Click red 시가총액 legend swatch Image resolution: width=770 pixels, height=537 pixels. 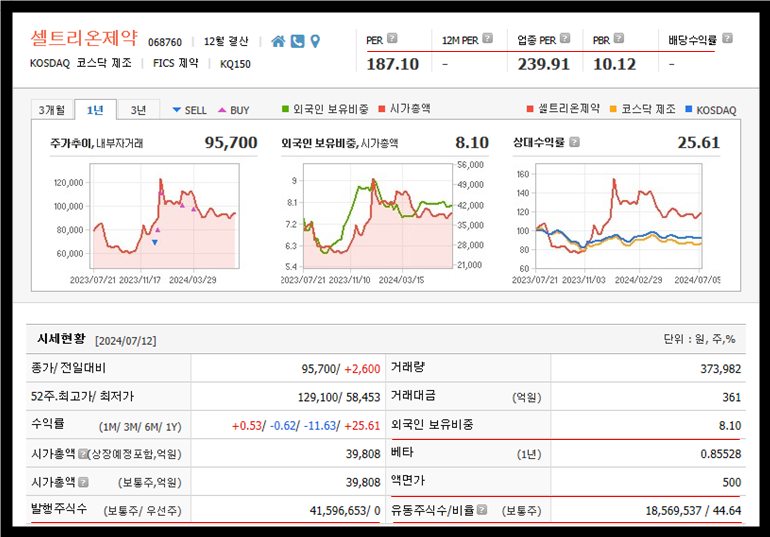pos(382,108)
